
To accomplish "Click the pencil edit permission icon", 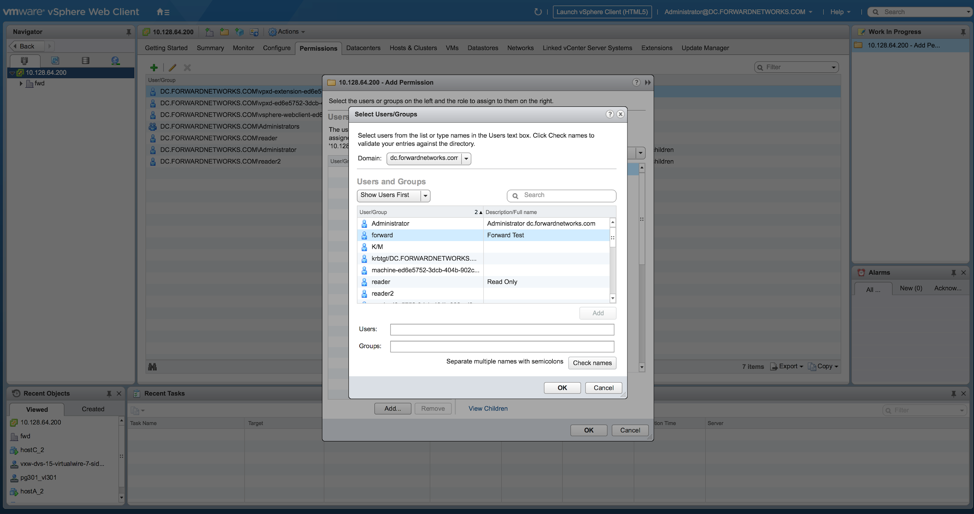I will (x=172, y=67).
